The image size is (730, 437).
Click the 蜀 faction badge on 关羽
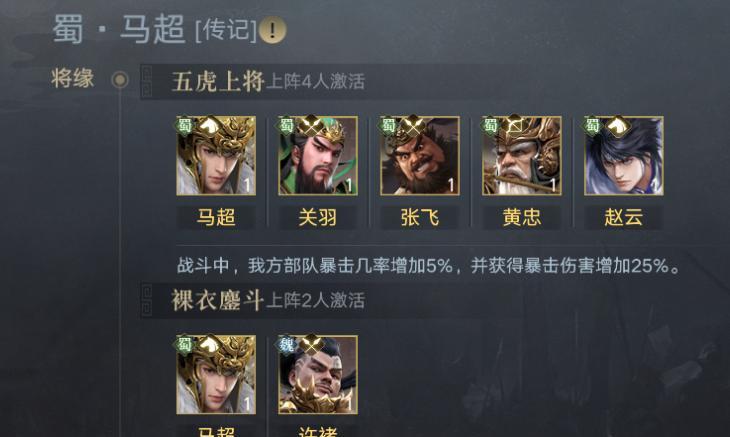click(x=286, y=125)
